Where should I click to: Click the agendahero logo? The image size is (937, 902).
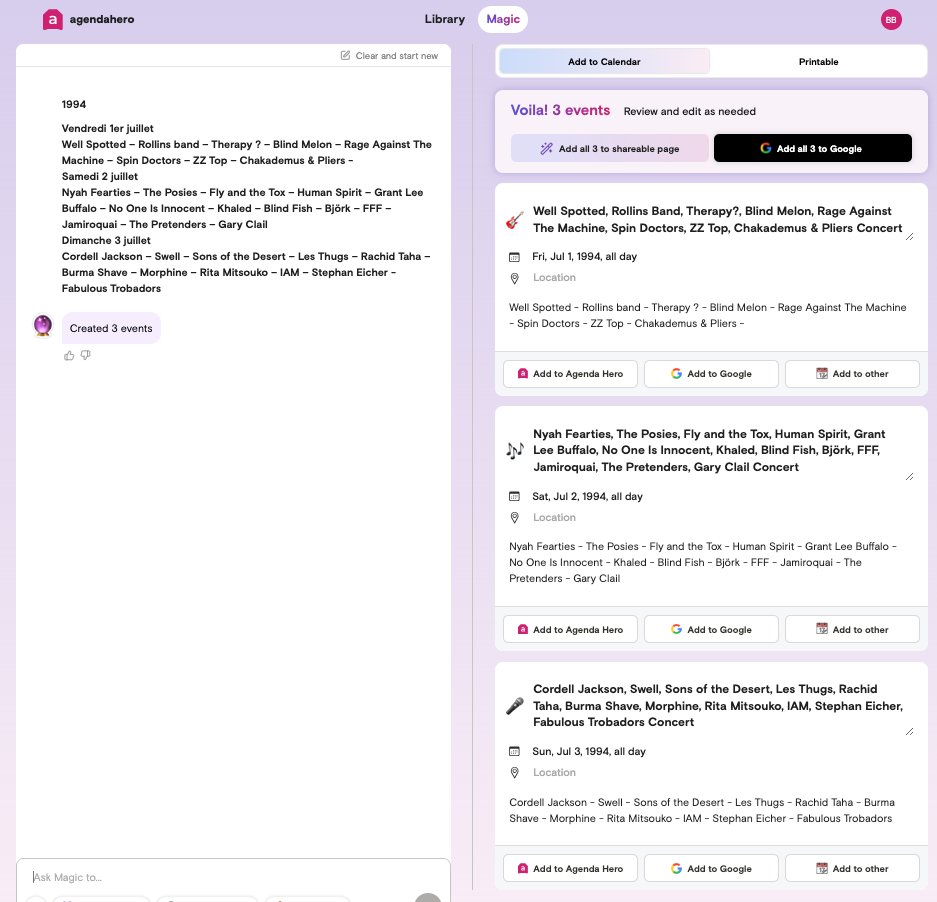click(x=88, y=19)
